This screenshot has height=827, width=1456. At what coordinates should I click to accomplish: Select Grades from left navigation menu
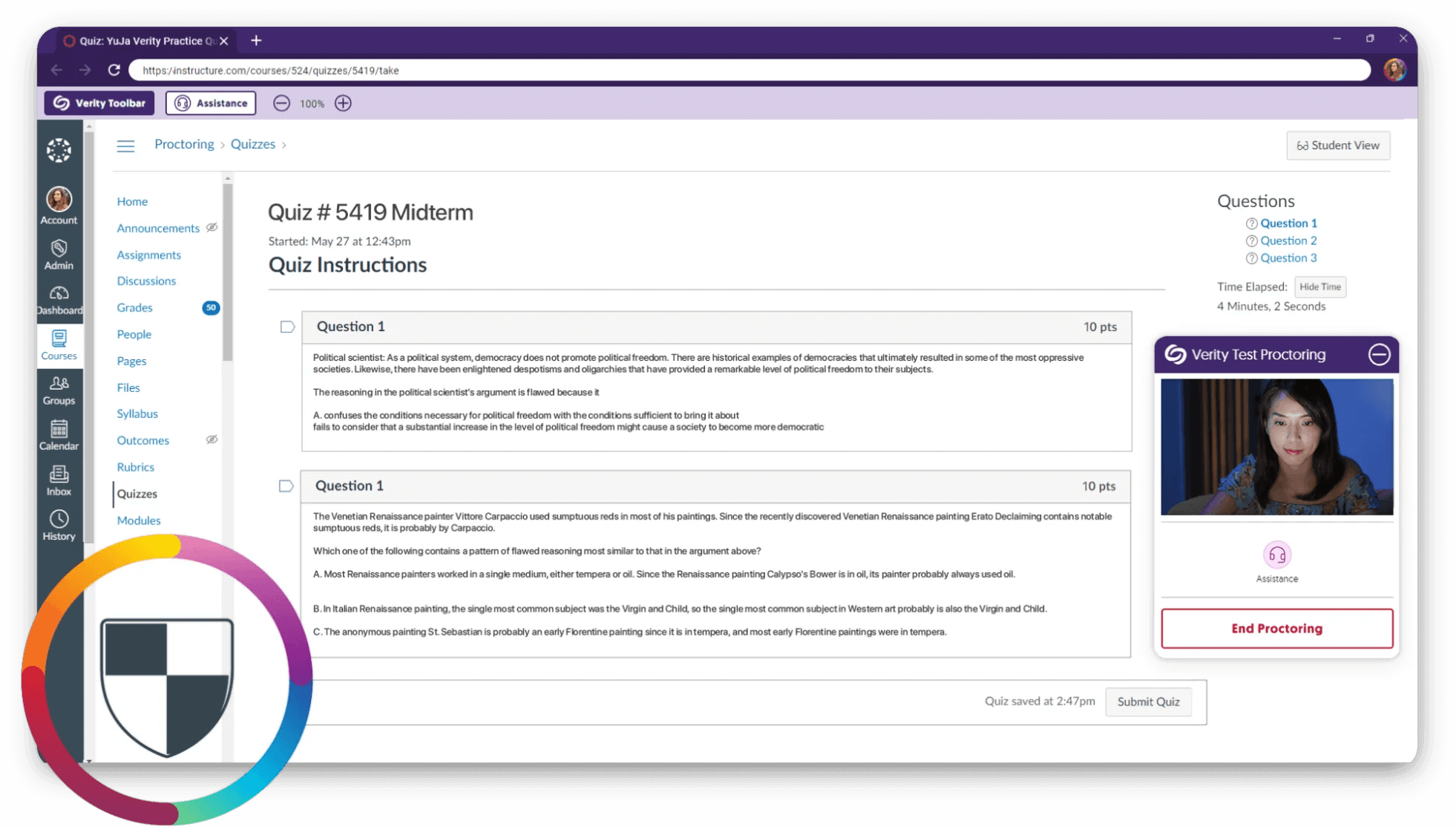point(134,307)
